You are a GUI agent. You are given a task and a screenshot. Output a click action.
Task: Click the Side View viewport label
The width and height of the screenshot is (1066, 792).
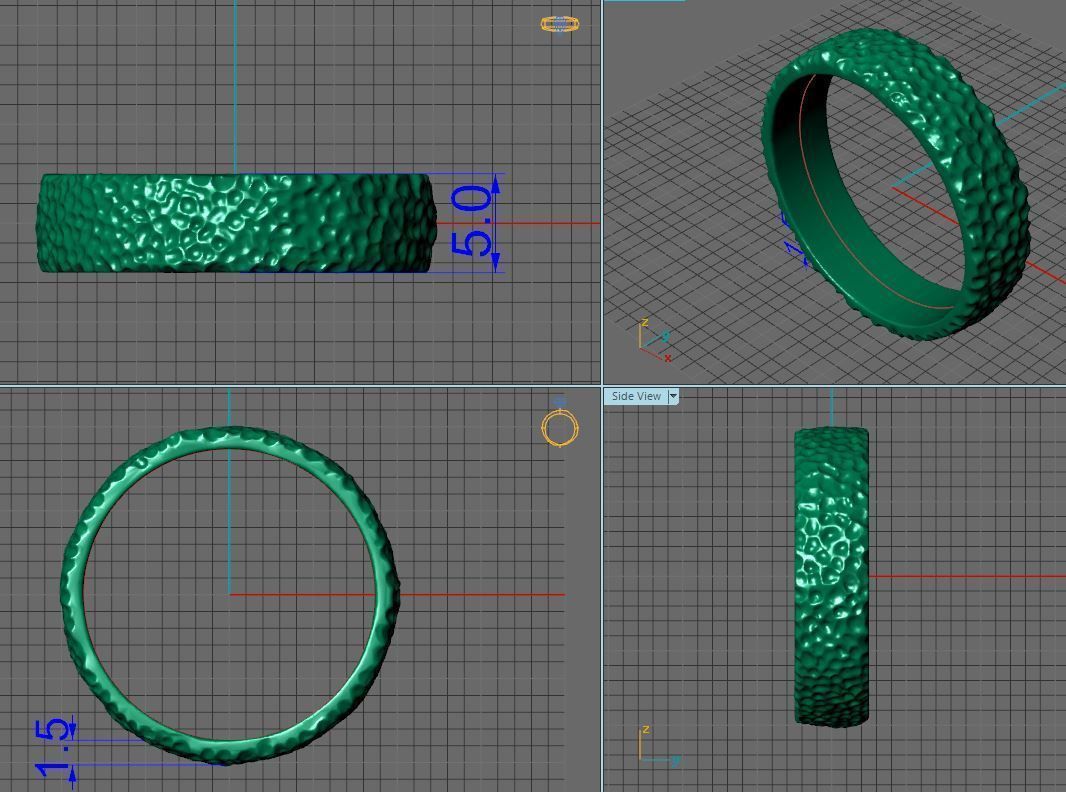coord(636,396)
